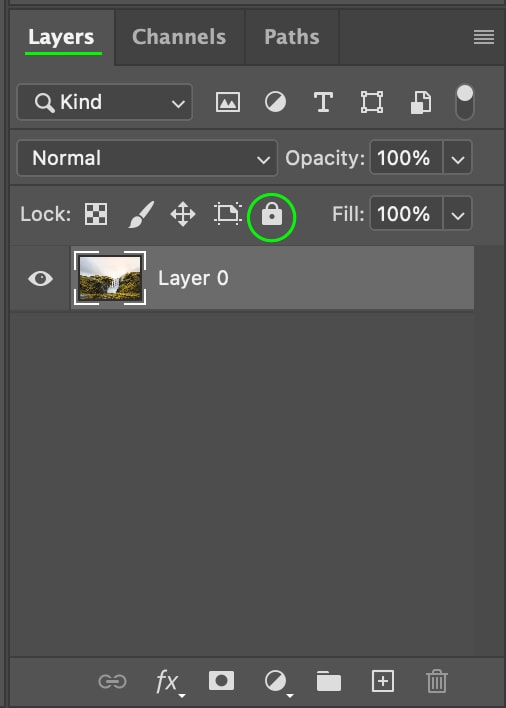Toggle prevent artboard auto-nesting lock
Image resolution: width=506 pixels, height=708 pixels.
(x=227, y=214)
